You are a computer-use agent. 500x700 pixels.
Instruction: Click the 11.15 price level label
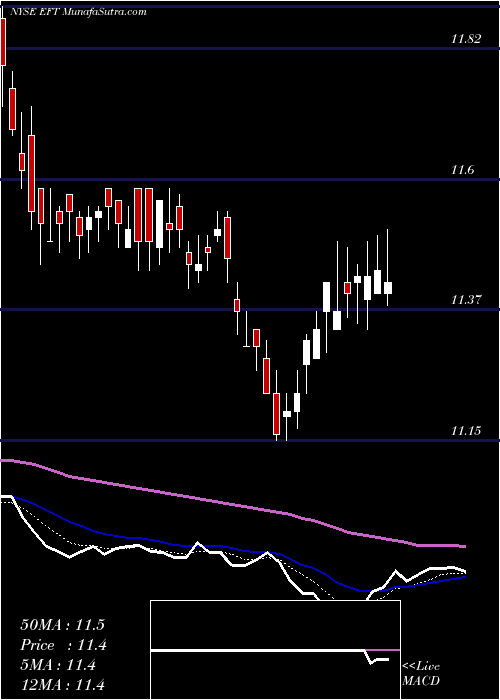click(x=466, y=431)
